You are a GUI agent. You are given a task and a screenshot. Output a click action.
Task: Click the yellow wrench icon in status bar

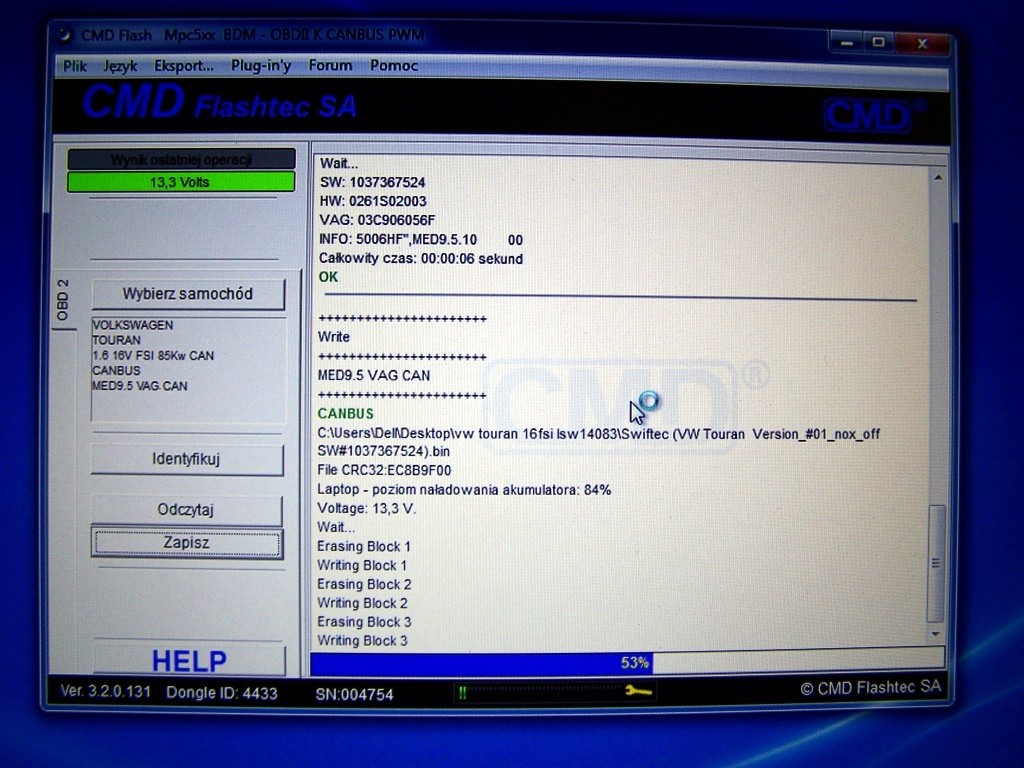pyautogui.click(x=638, y=691)
